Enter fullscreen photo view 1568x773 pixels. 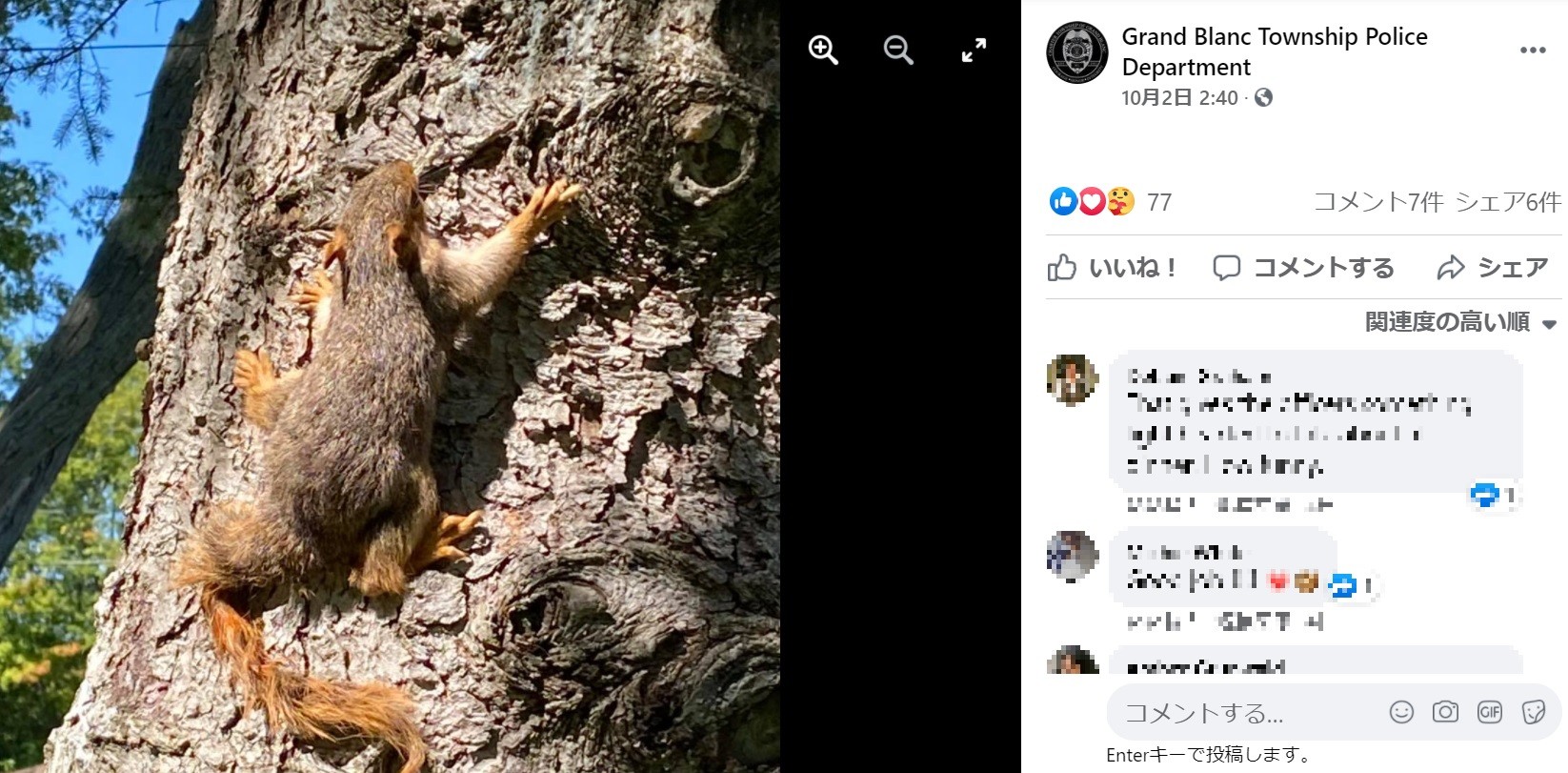(974, 50)
